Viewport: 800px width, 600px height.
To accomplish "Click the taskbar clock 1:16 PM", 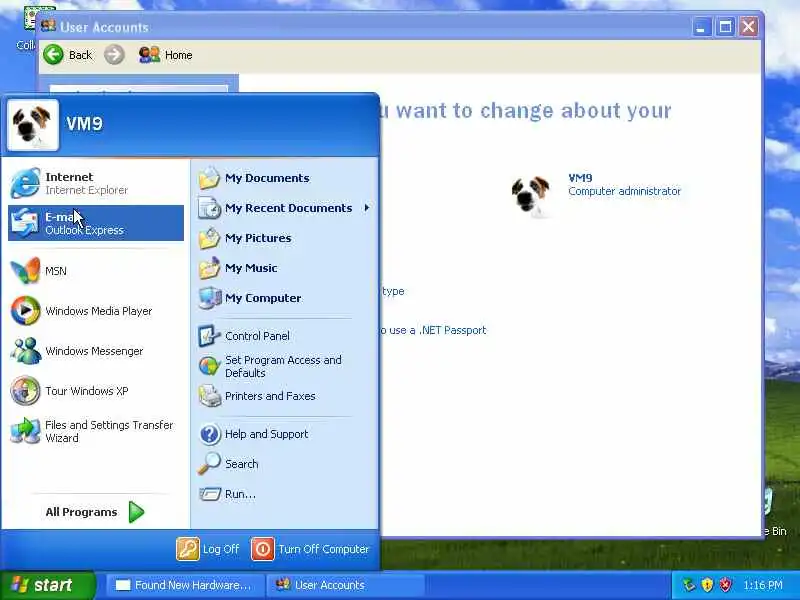I will 763,585.
